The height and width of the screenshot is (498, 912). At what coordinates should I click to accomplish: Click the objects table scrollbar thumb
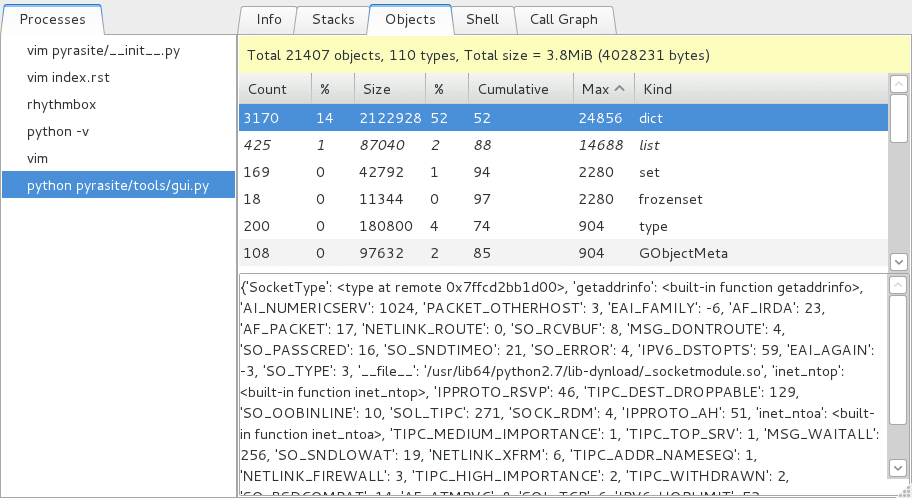pos(899,118)
